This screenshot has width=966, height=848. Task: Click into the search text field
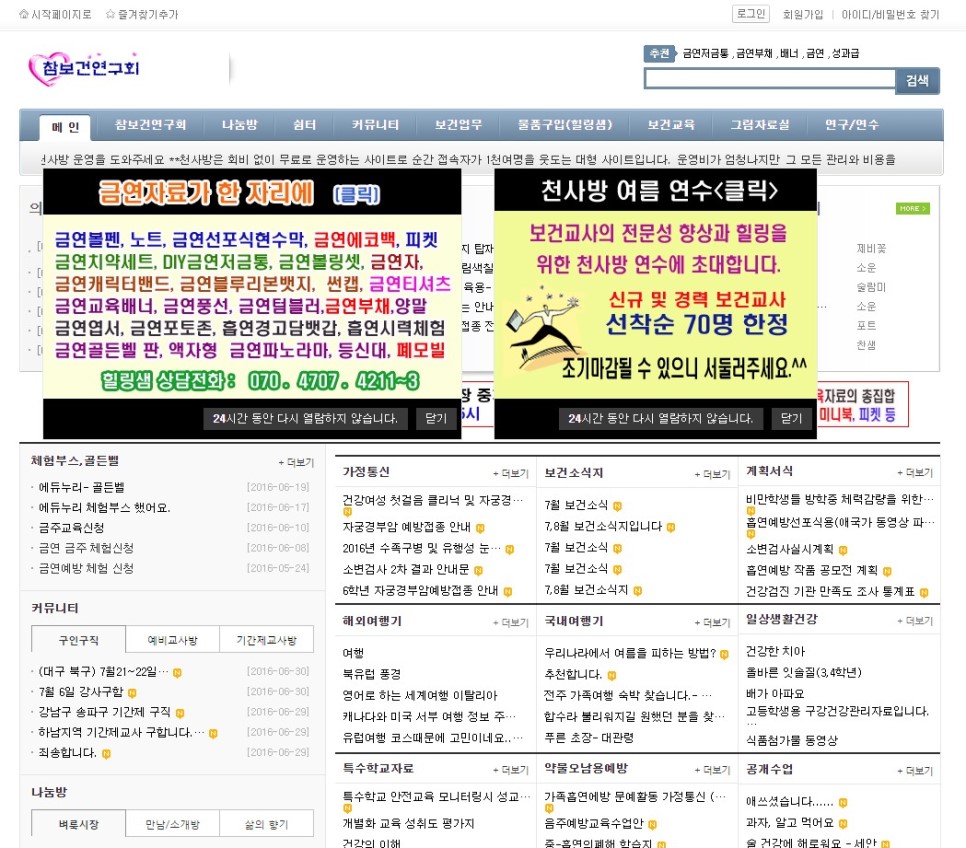pos(768,80)
